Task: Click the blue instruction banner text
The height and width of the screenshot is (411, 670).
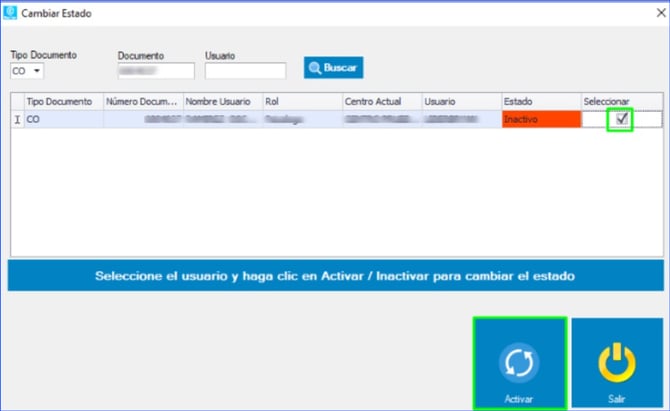Action: (x=335, y=276)
